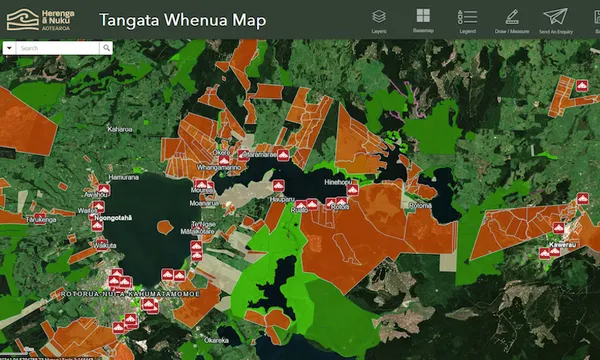The image size is (600, 360).
Task: Click the marae marker in the far northeast
Action: (582, 86)
